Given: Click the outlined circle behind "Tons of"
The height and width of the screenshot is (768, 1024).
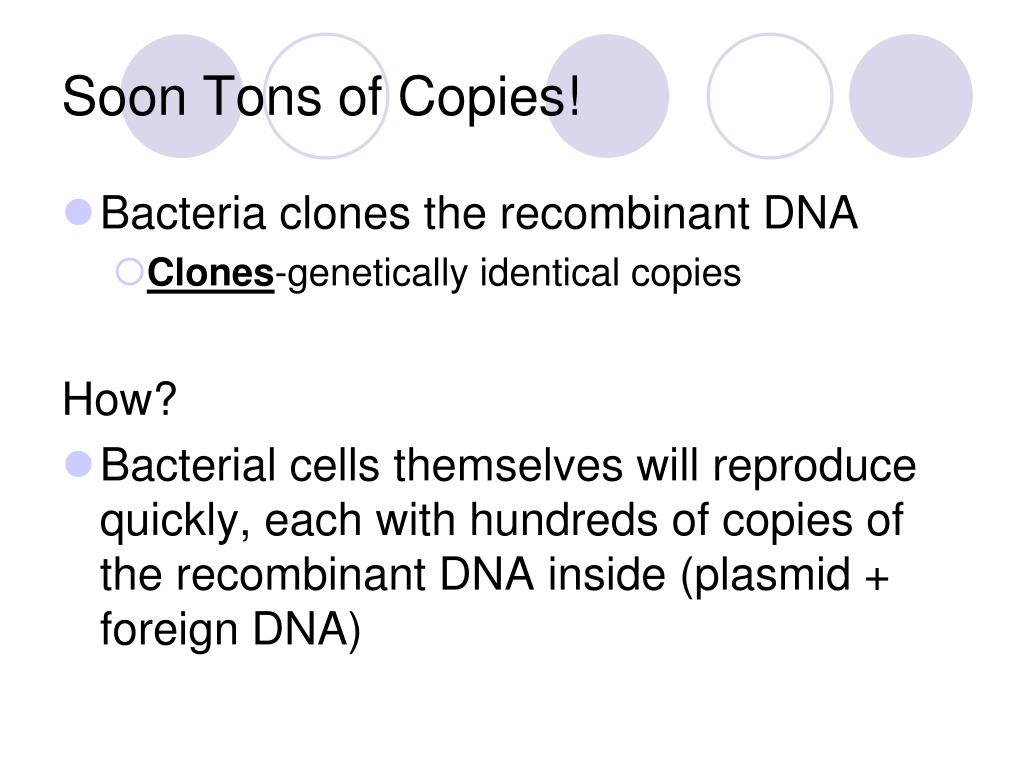Looking at the screenshot, I should 326,96.
